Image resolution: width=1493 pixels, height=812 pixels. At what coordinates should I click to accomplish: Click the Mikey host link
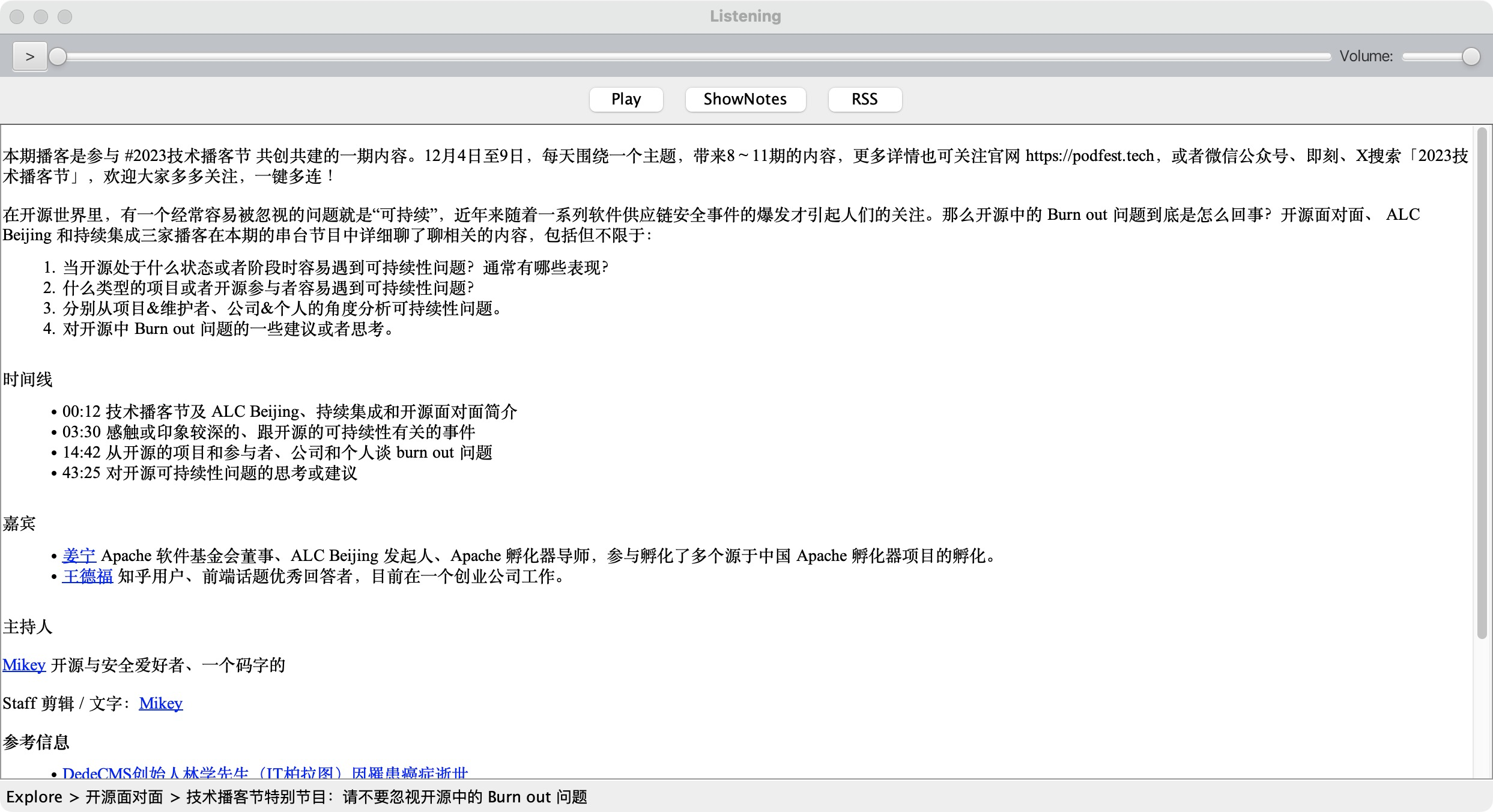tap(24, 665)
